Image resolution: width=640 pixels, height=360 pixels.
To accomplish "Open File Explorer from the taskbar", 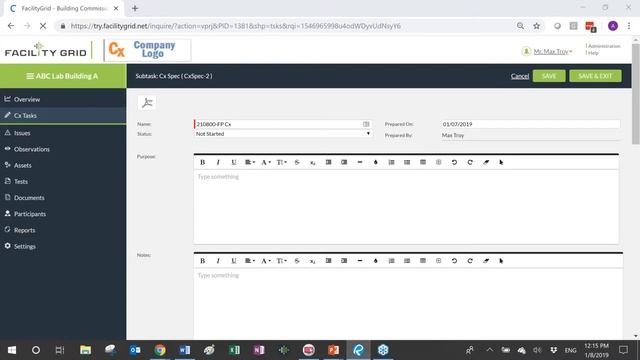I will 85,350.
